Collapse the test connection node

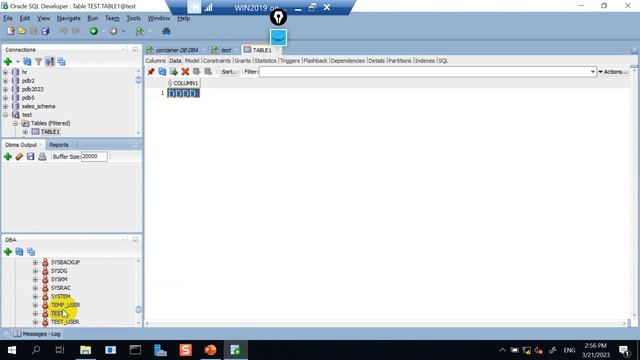tap(5, 115)
